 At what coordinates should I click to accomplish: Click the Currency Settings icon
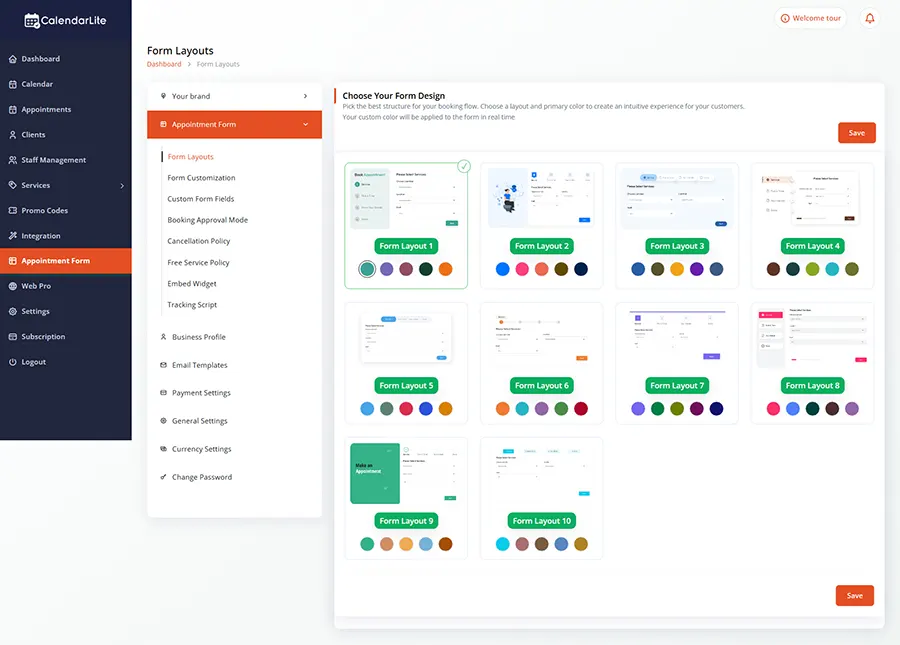click(163, 449)
